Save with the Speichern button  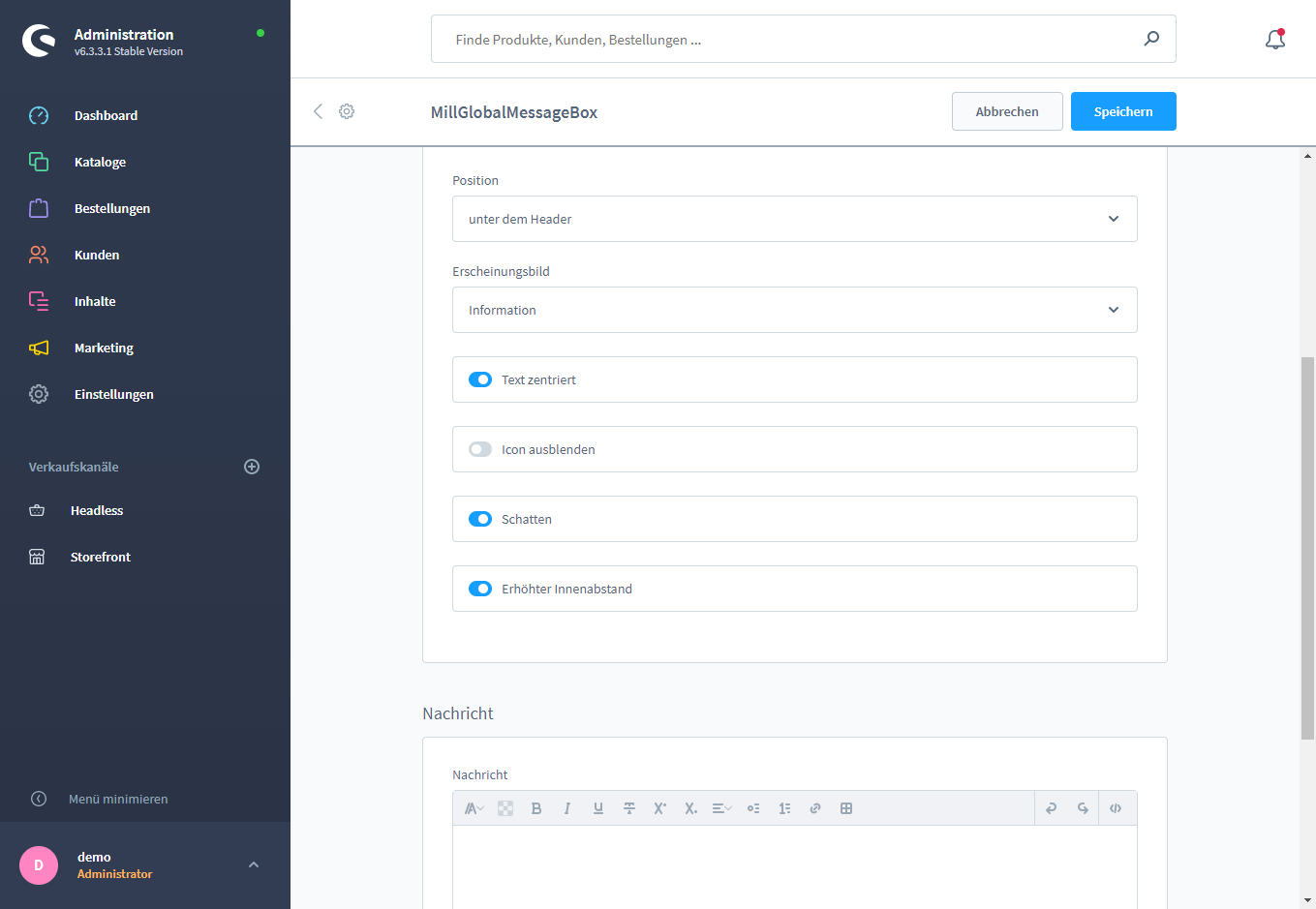point(1123,111)
